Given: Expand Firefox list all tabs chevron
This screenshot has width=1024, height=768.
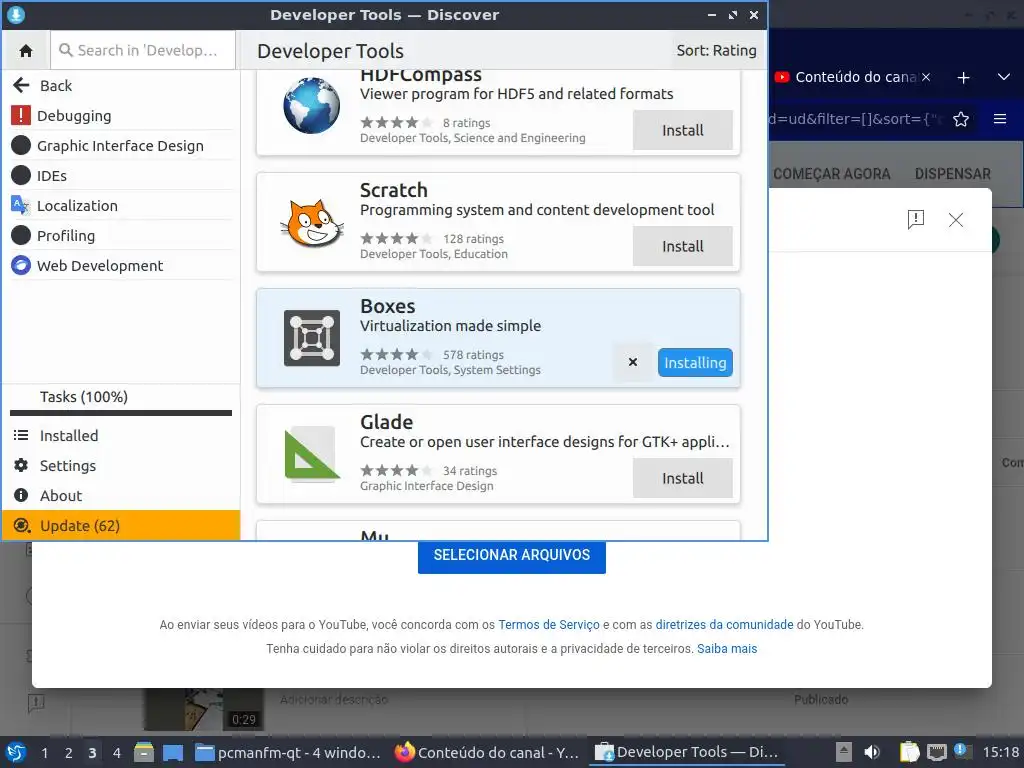Looking at the screenshot, I should [1004, 77].
